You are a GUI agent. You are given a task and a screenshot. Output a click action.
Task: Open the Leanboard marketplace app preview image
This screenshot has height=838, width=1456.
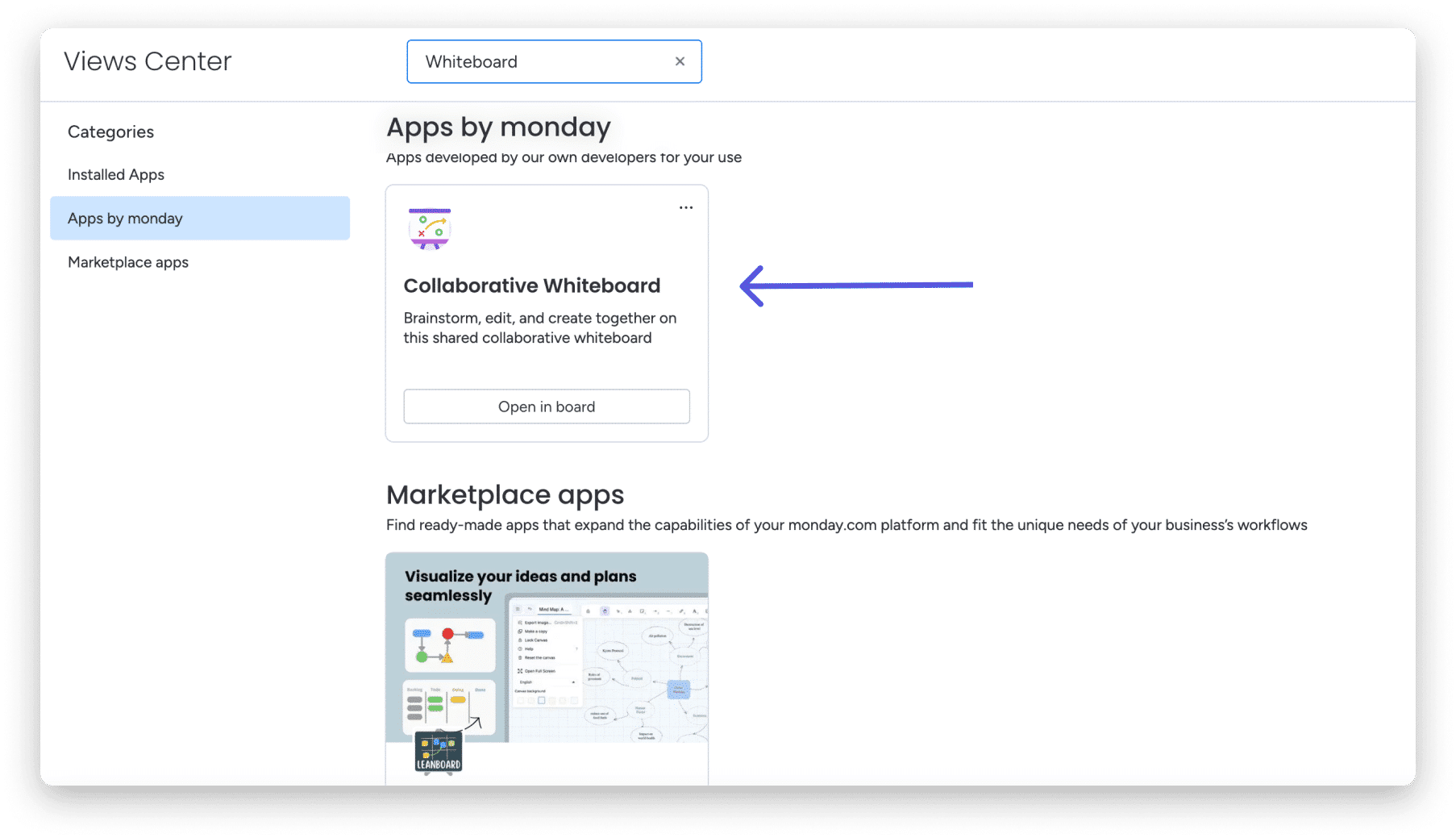[547, 648]
